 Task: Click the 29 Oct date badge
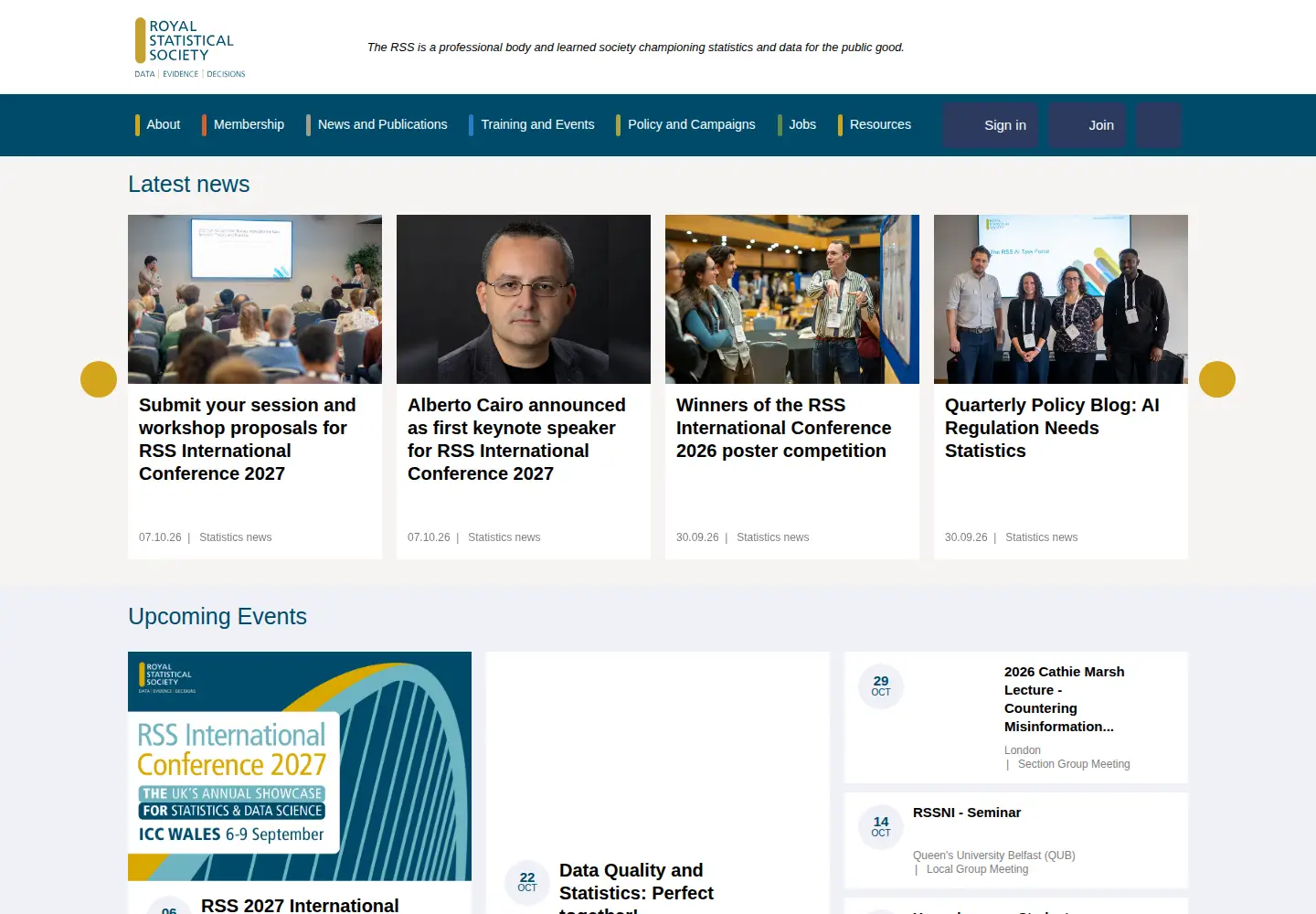point(881,686)
